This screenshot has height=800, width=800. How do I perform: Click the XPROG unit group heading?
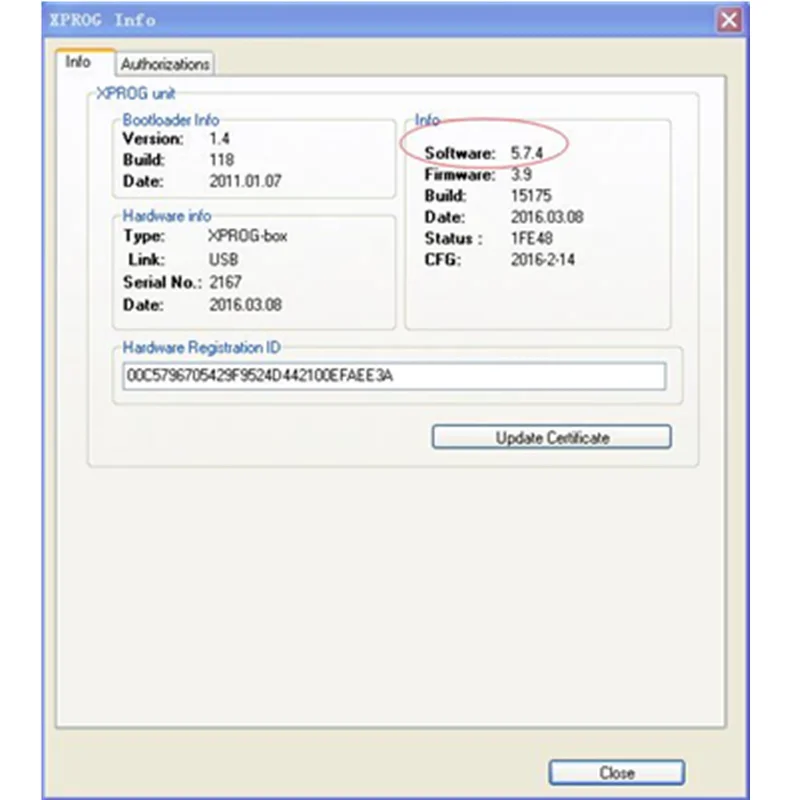click(136, 93)
